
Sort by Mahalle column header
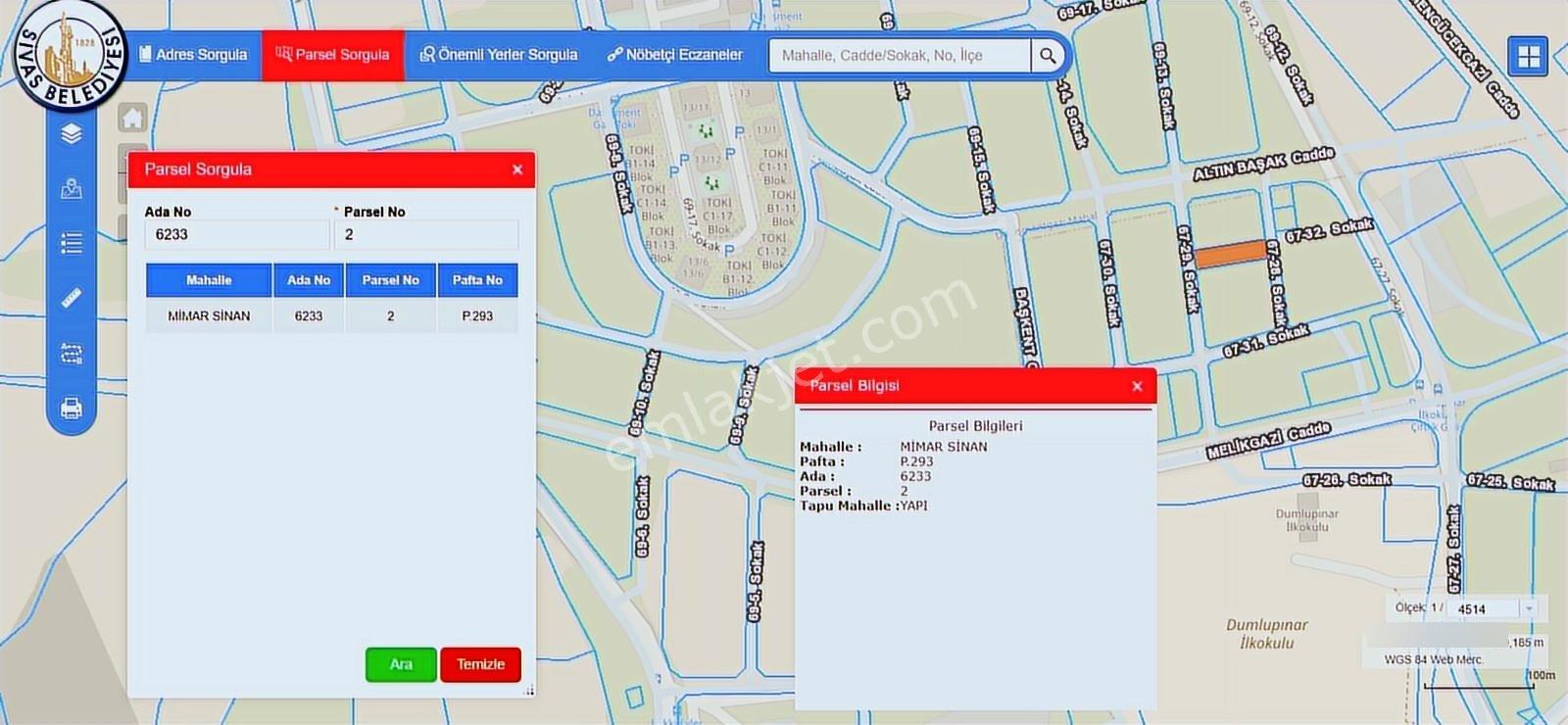(x=209, y=280)
